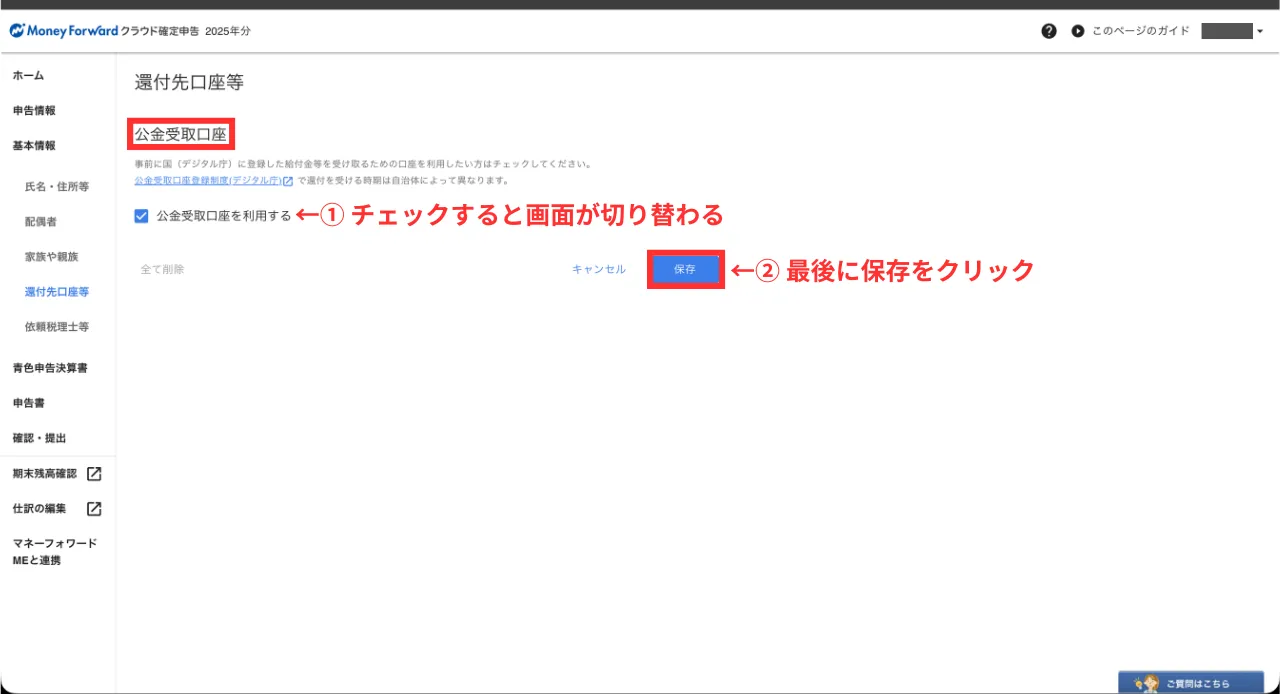The image size is (1280, 694).
Task: Go to 配偶者 section
Action: (41, 222)
